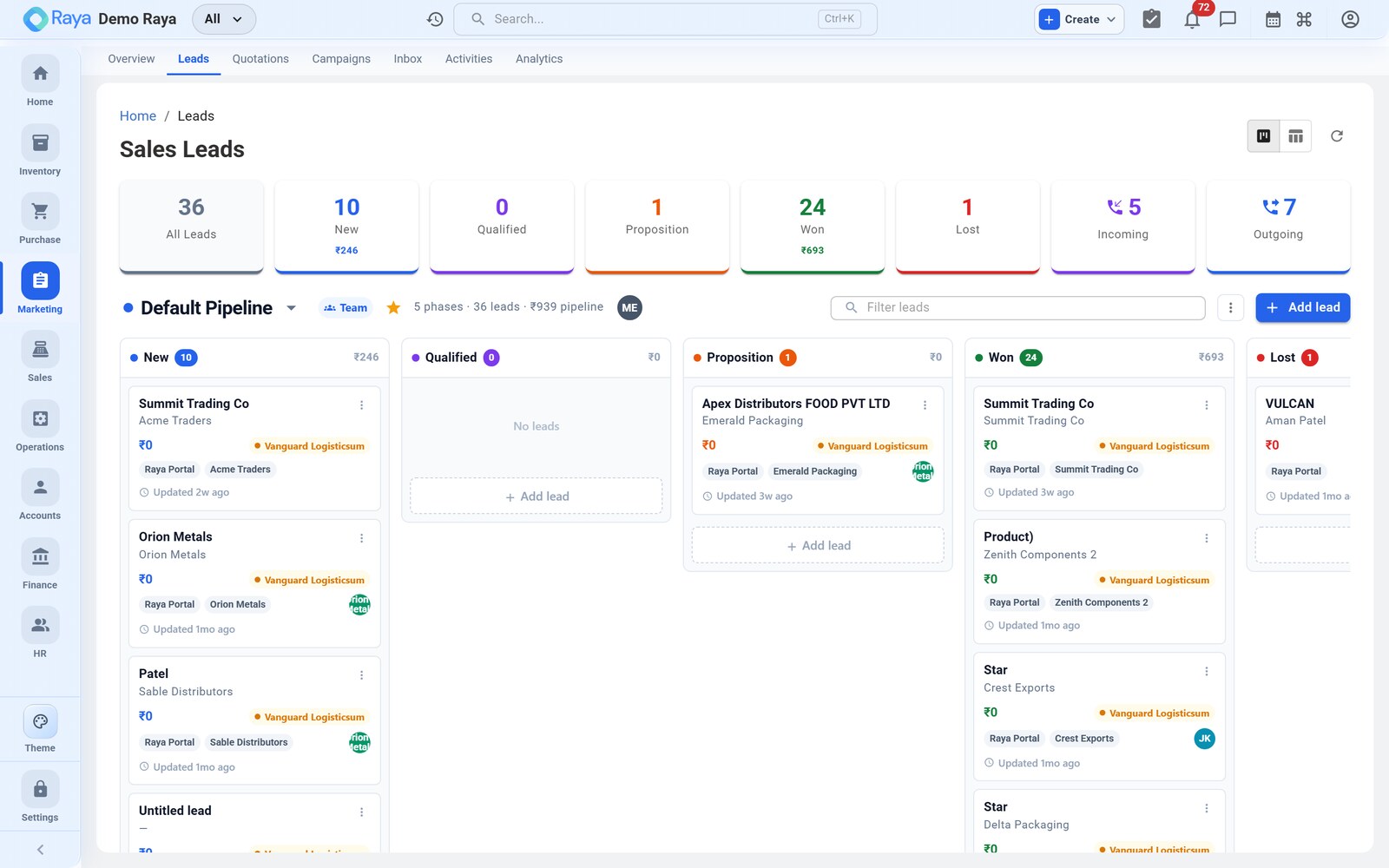Open the Campaigns tab
The height and width of the screenshot is (868, 1389).
[x=341, y=59]
